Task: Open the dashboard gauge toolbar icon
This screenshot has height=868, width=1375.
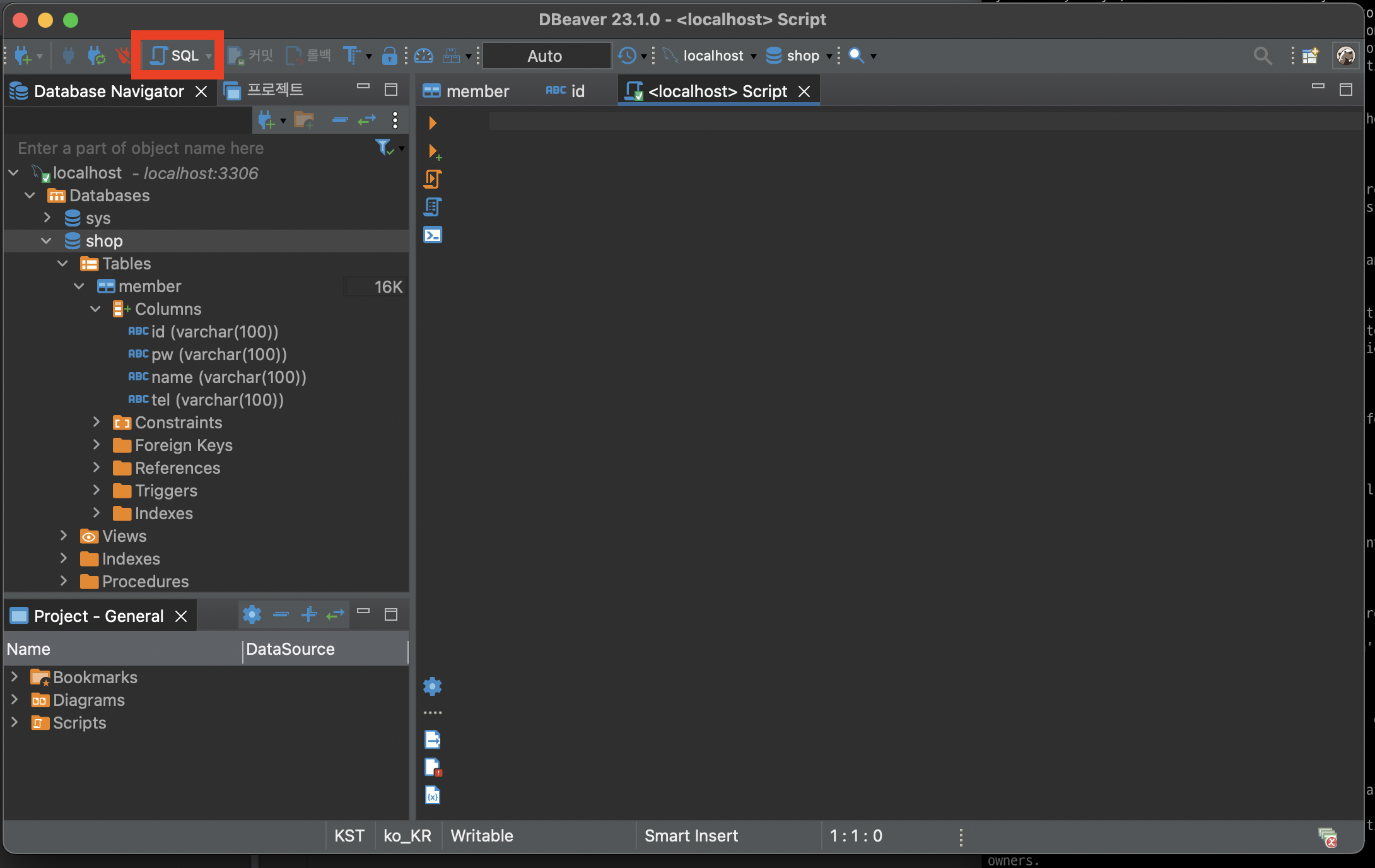Action: (x=424, y=56)
